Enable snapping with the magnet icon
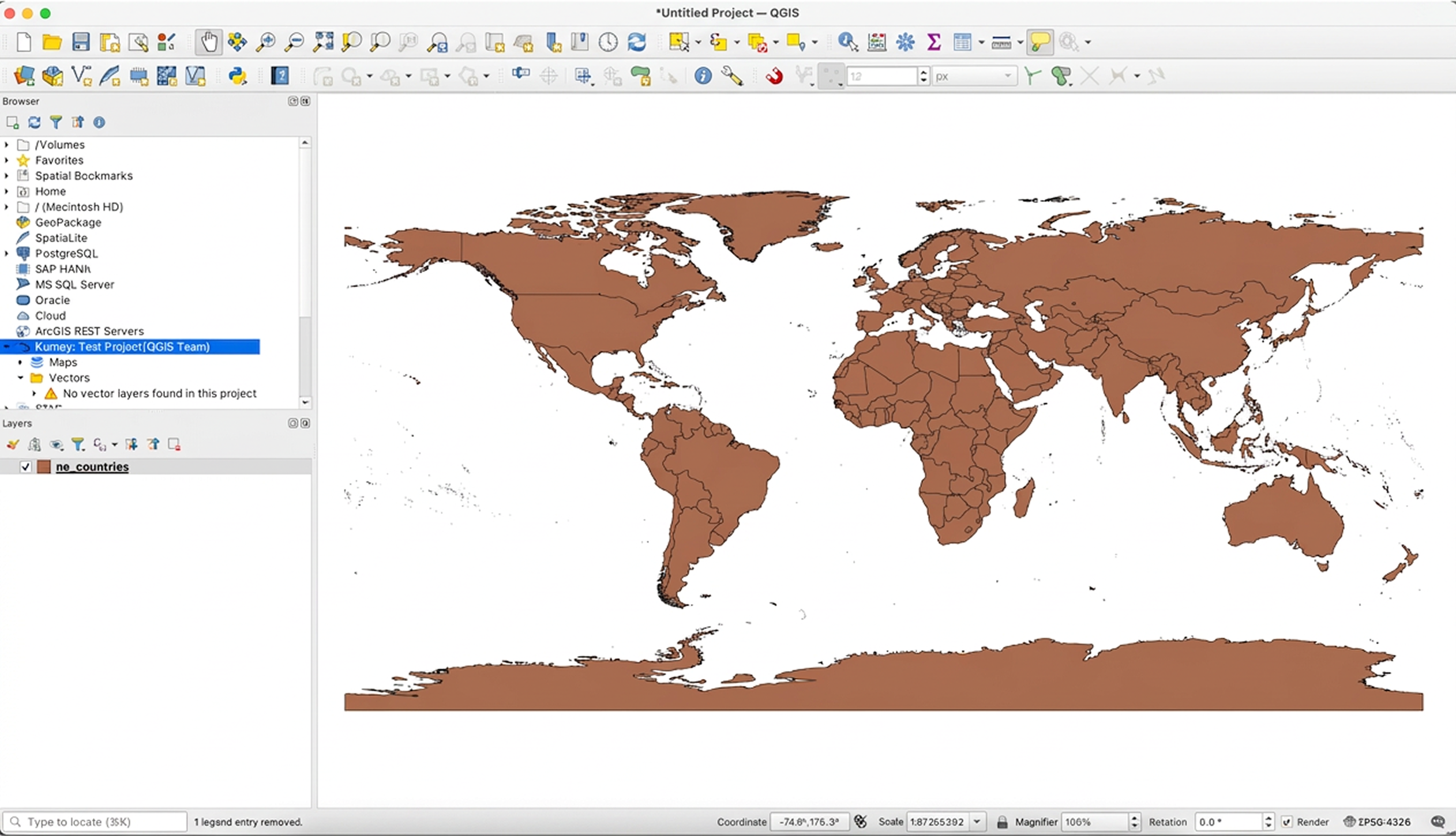1456x836 pixels. tap(774, 76)
